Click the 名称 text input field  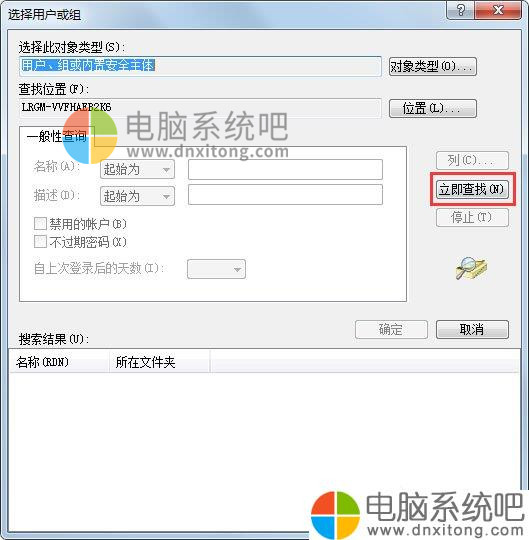tap(285, 169)
